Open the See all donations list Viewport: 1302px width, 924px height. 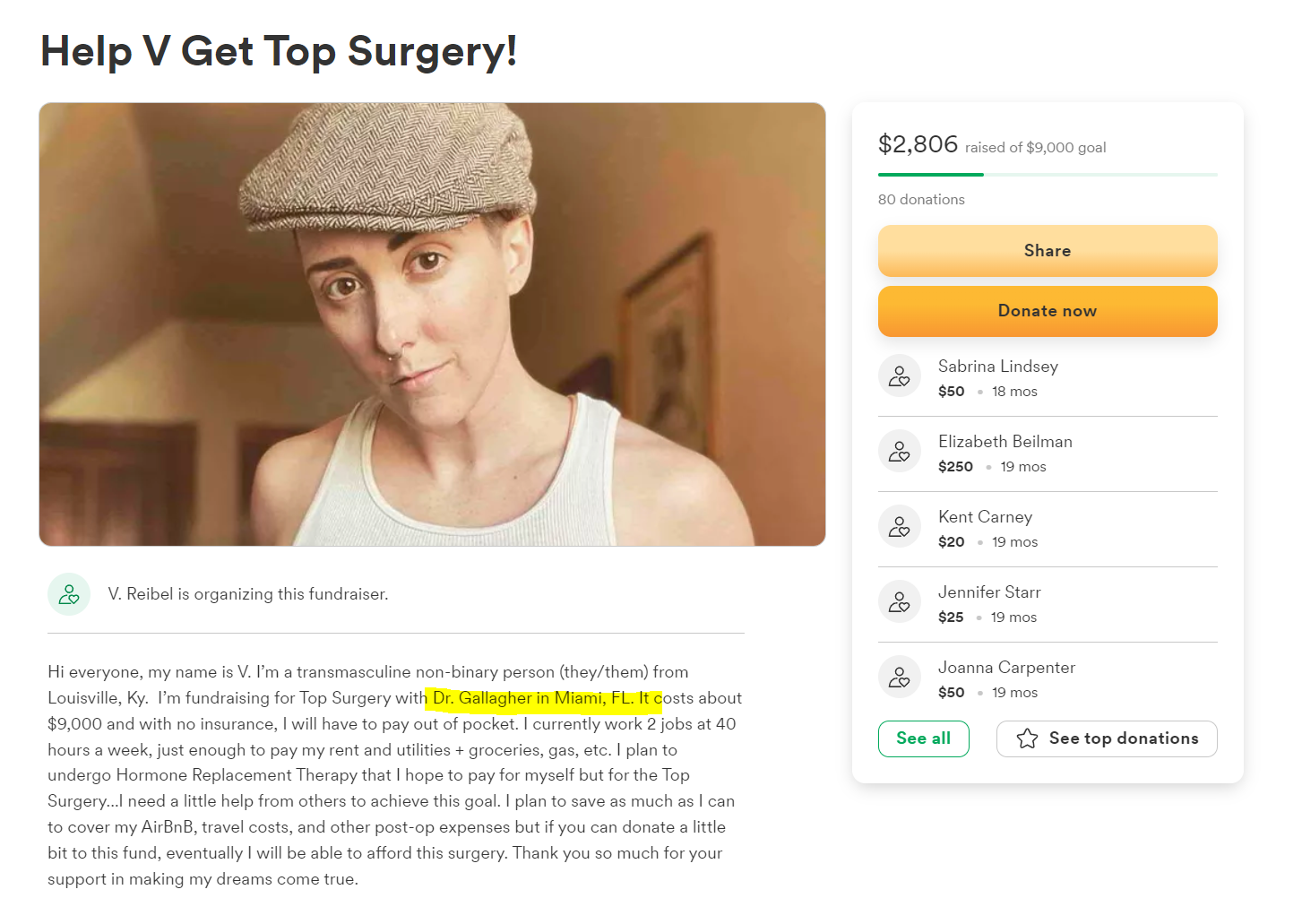pyautogui.click(x=923, y=738)
